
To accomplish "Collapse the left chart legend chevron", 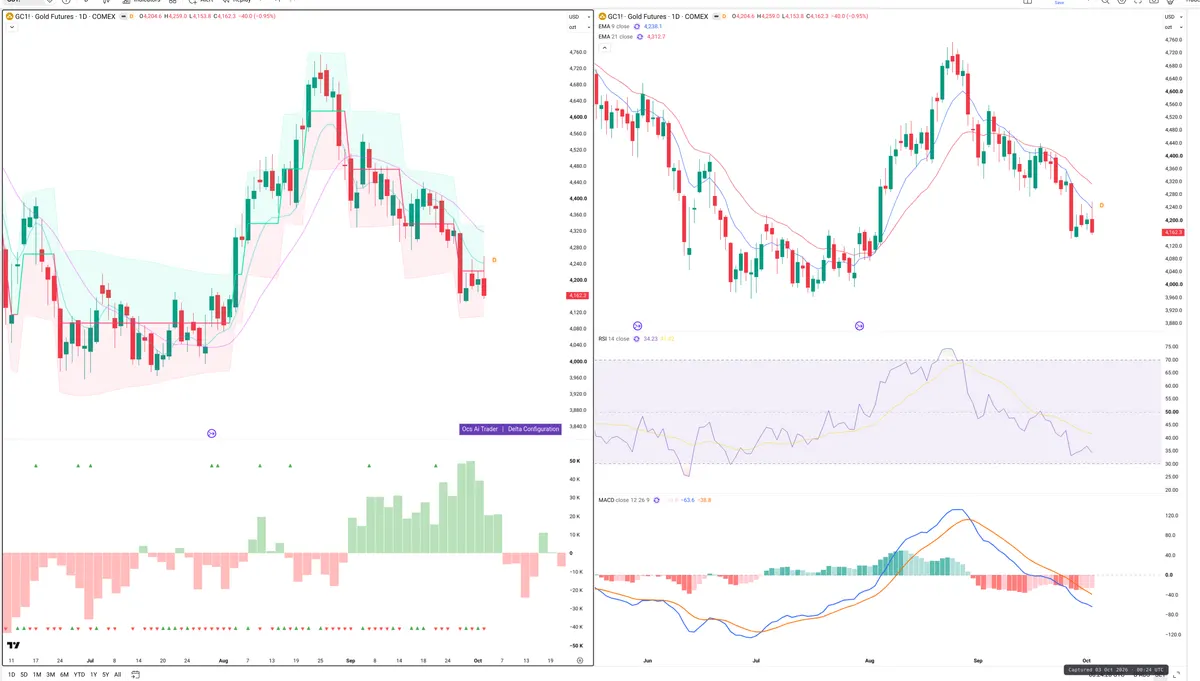I will pyautogui.click(x=11, y=28).
